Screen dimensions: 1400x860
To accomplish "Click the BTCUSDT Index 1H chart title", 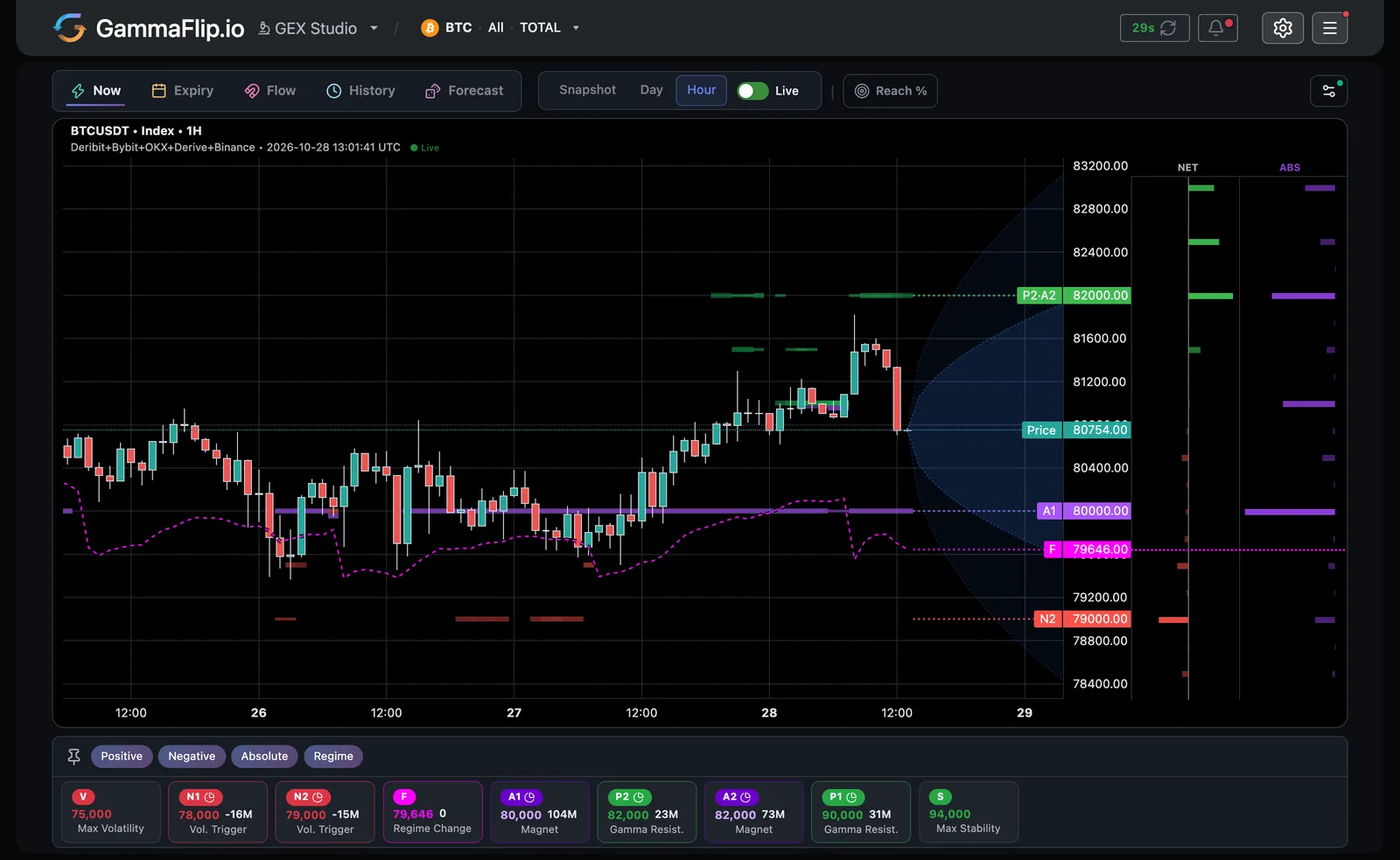I will tap(136, 130).
